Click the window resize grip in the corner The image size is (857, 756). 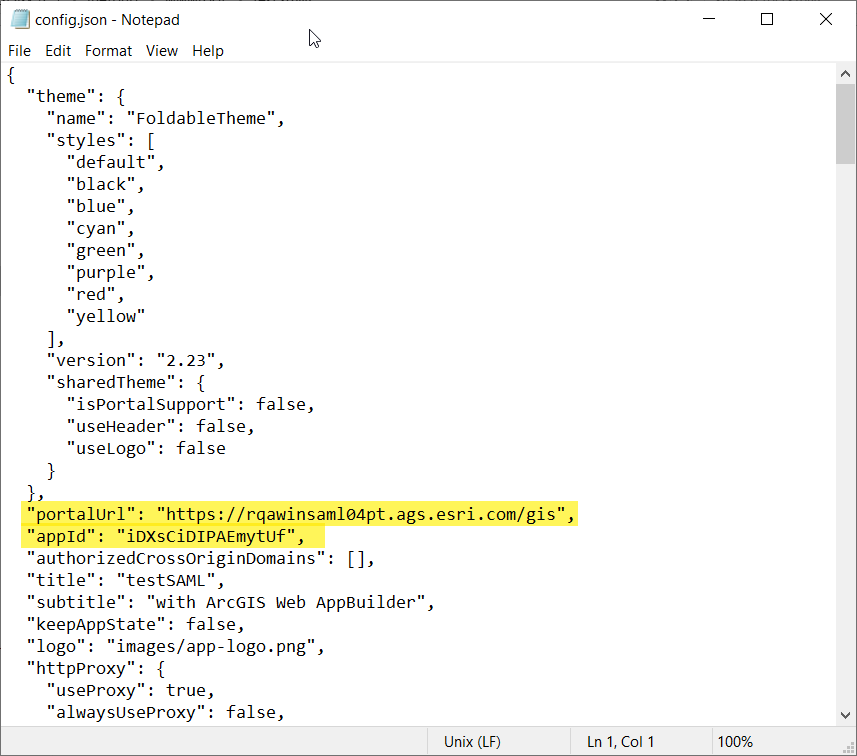pyautogui.click(x=849, y=748)
